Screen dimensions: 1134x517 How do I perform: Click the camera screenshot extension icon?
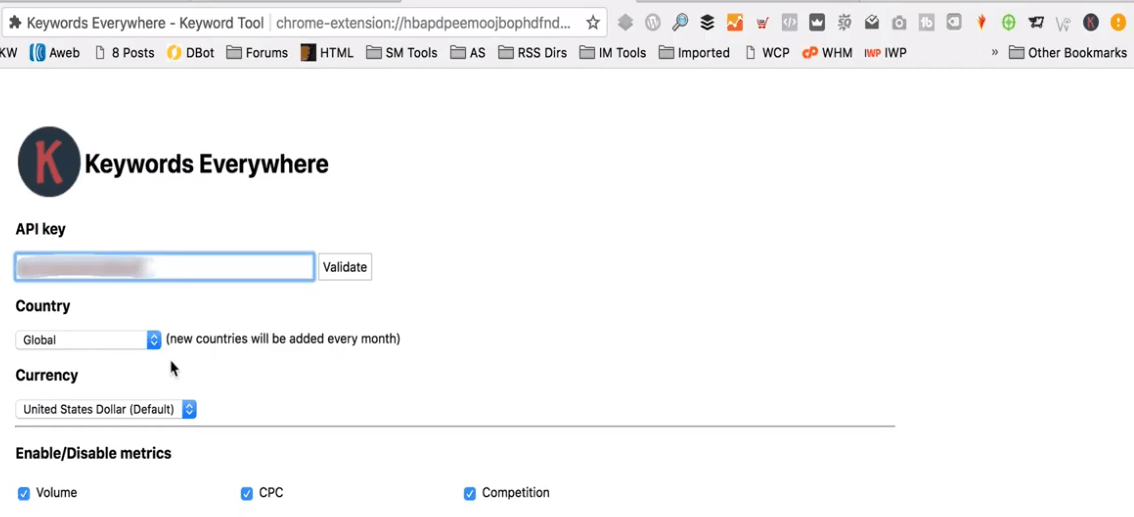[899, 22]
